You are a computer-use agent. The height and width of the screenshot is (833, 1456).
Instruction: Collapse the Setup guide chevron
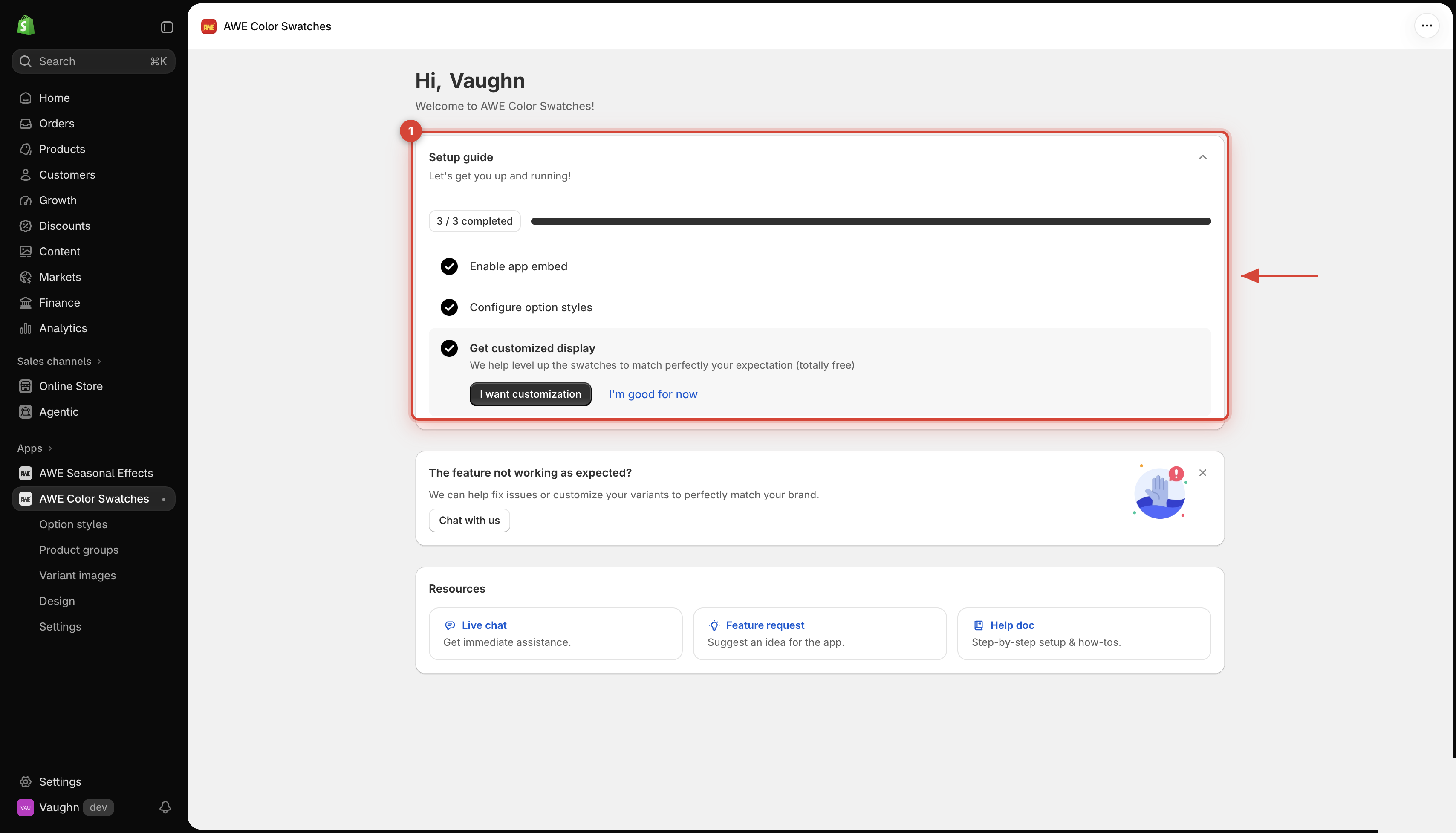pyautogui.click(x=1202, y=157)
